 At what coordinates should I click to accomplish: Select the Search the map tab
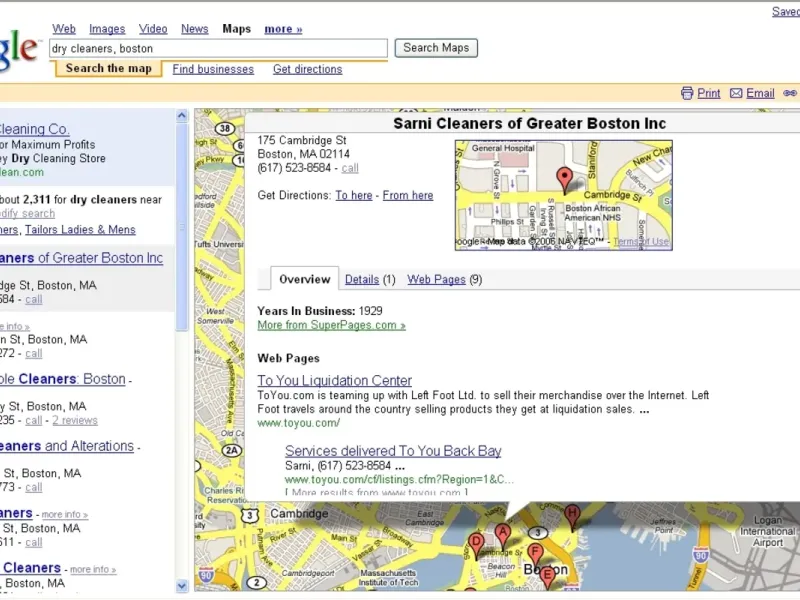click(x=109, y=68)
